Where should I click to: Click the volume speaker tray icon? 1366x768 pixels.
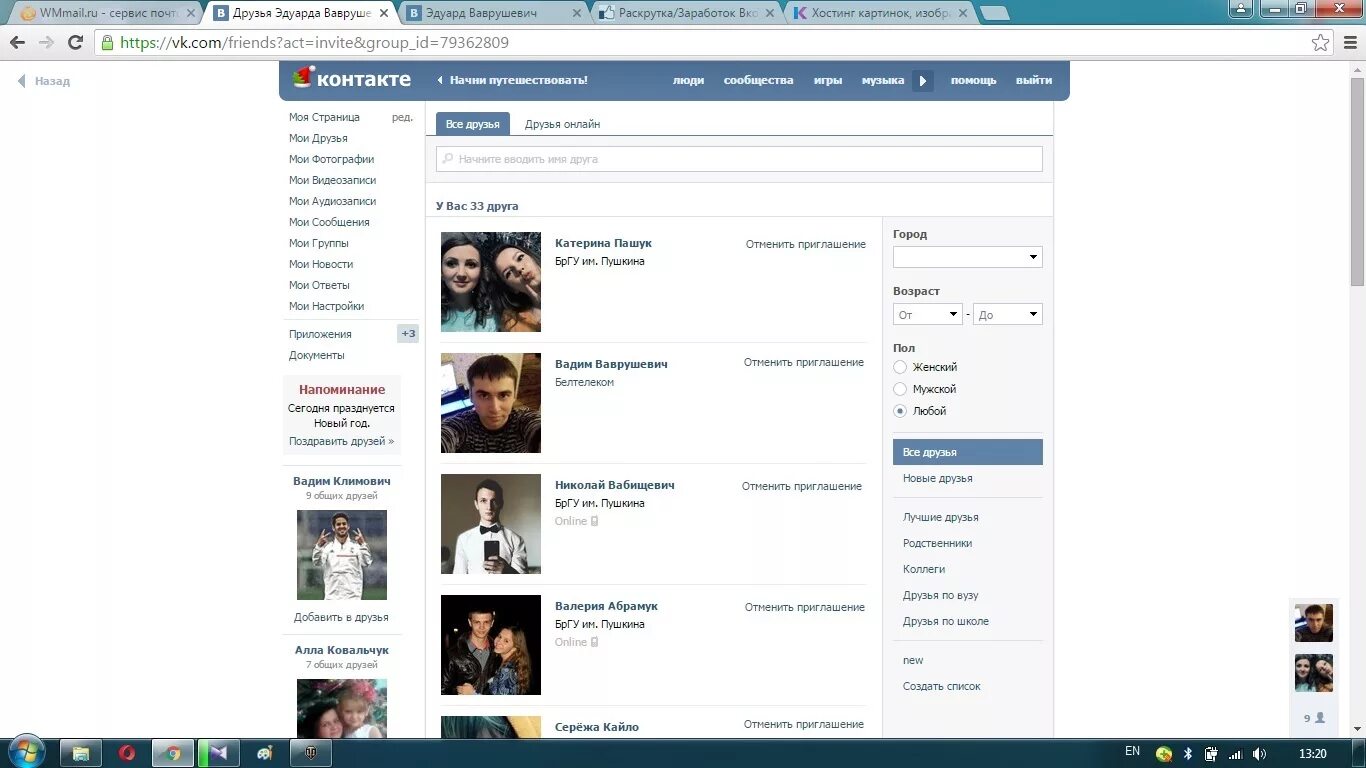(x=1259, y=754)
